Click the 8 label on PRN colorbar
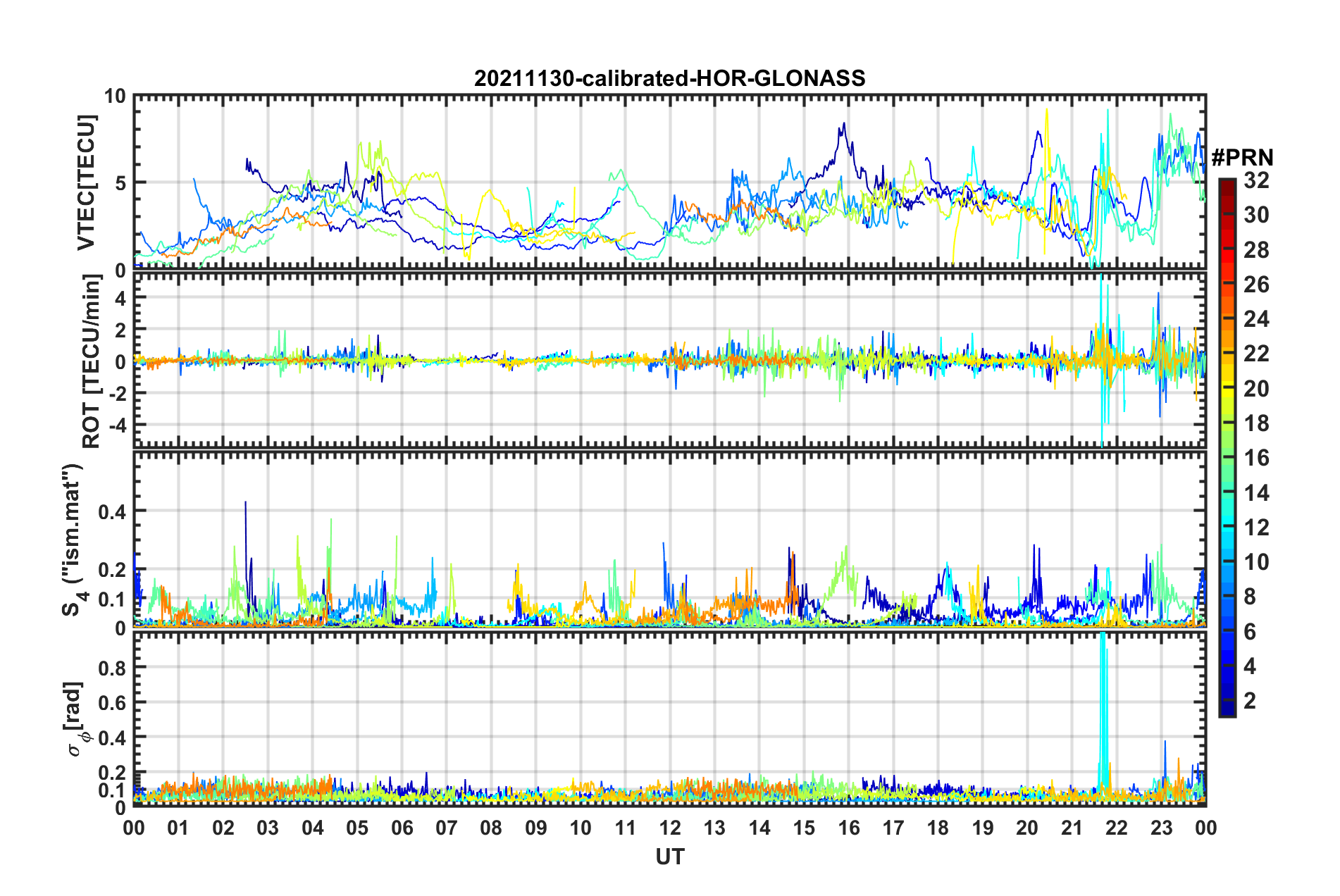1340x896 pixels. point(1250,597)
